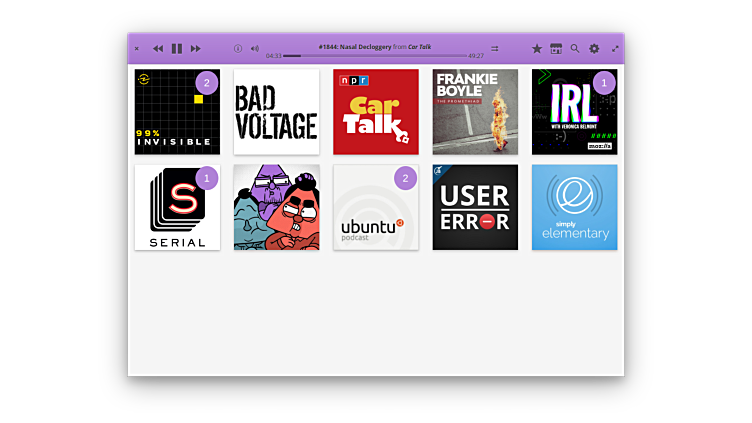Click the playback progress bar
The image size is (752, 423).
coord(375,56)
